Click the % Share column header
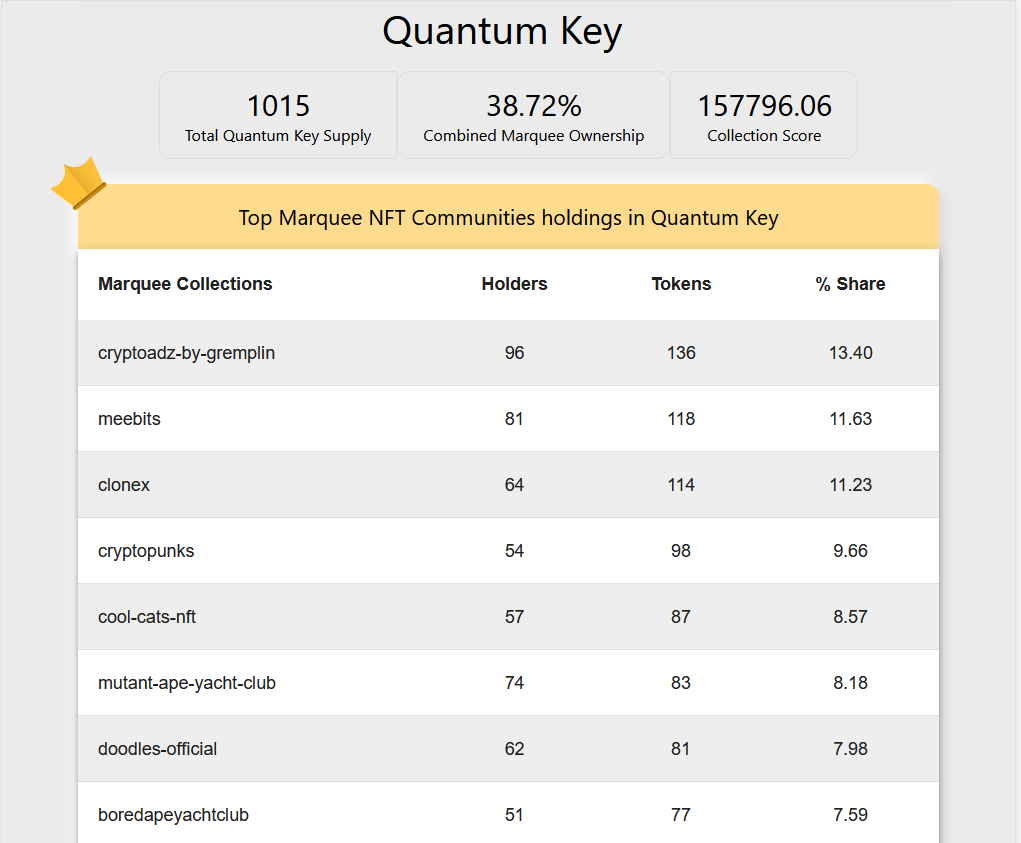1021x843 pixels. click(850, 284)
